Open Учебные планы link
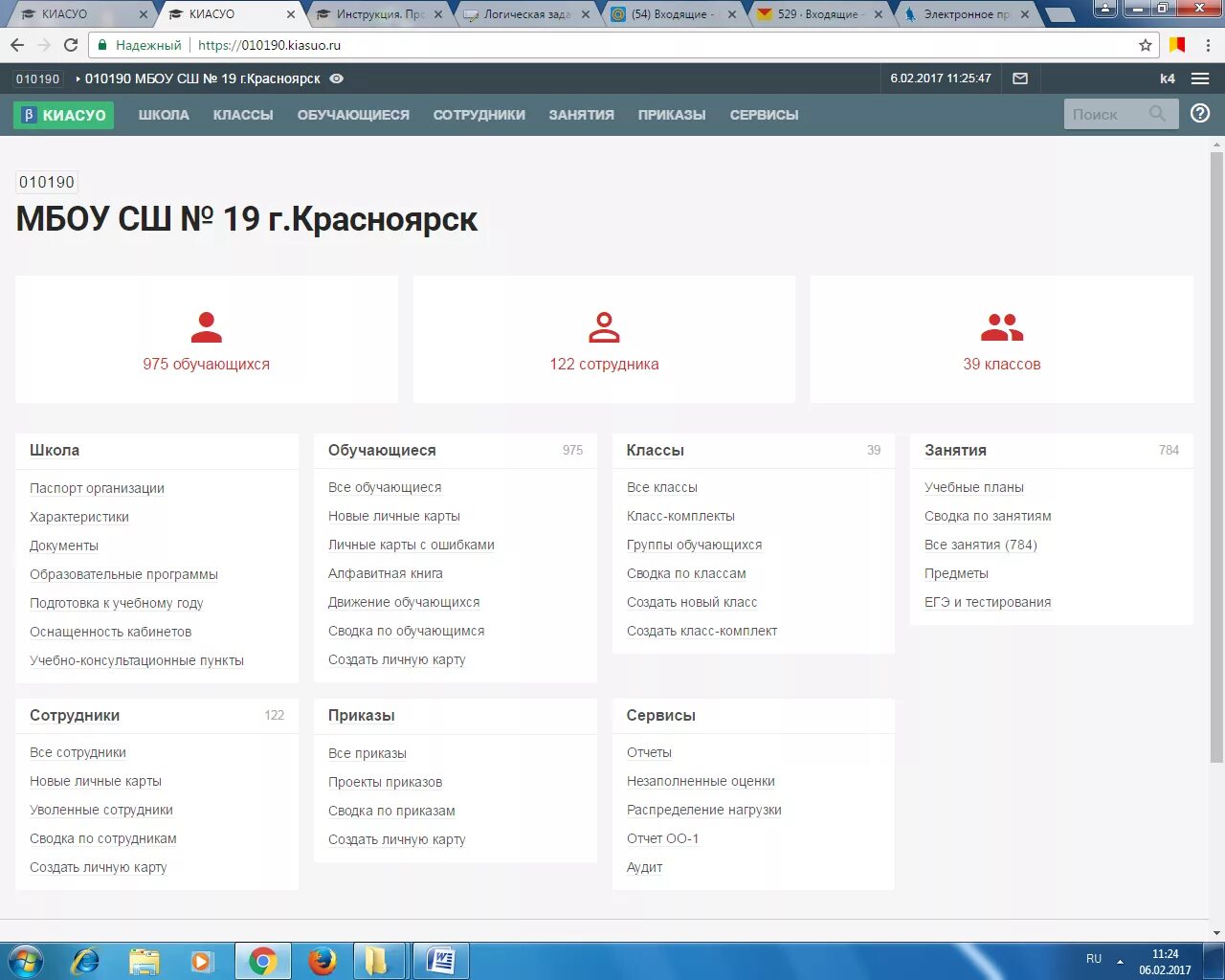Image resolution: width=1225 pixels, height=980 pixels. [974, 487]
